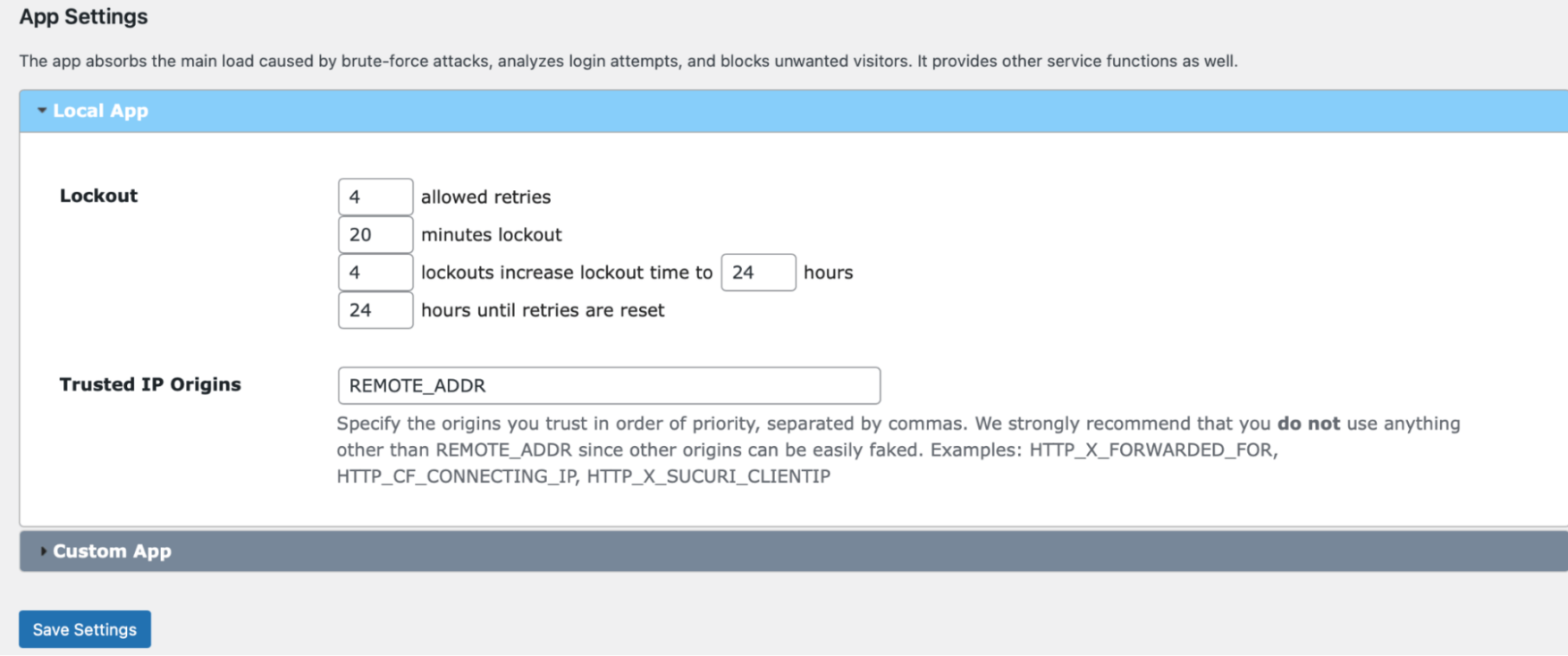The height and width of the screenshot is (656, 1568).
Task: Select the lockouts increase field showing 4
Action: (375, 272)
